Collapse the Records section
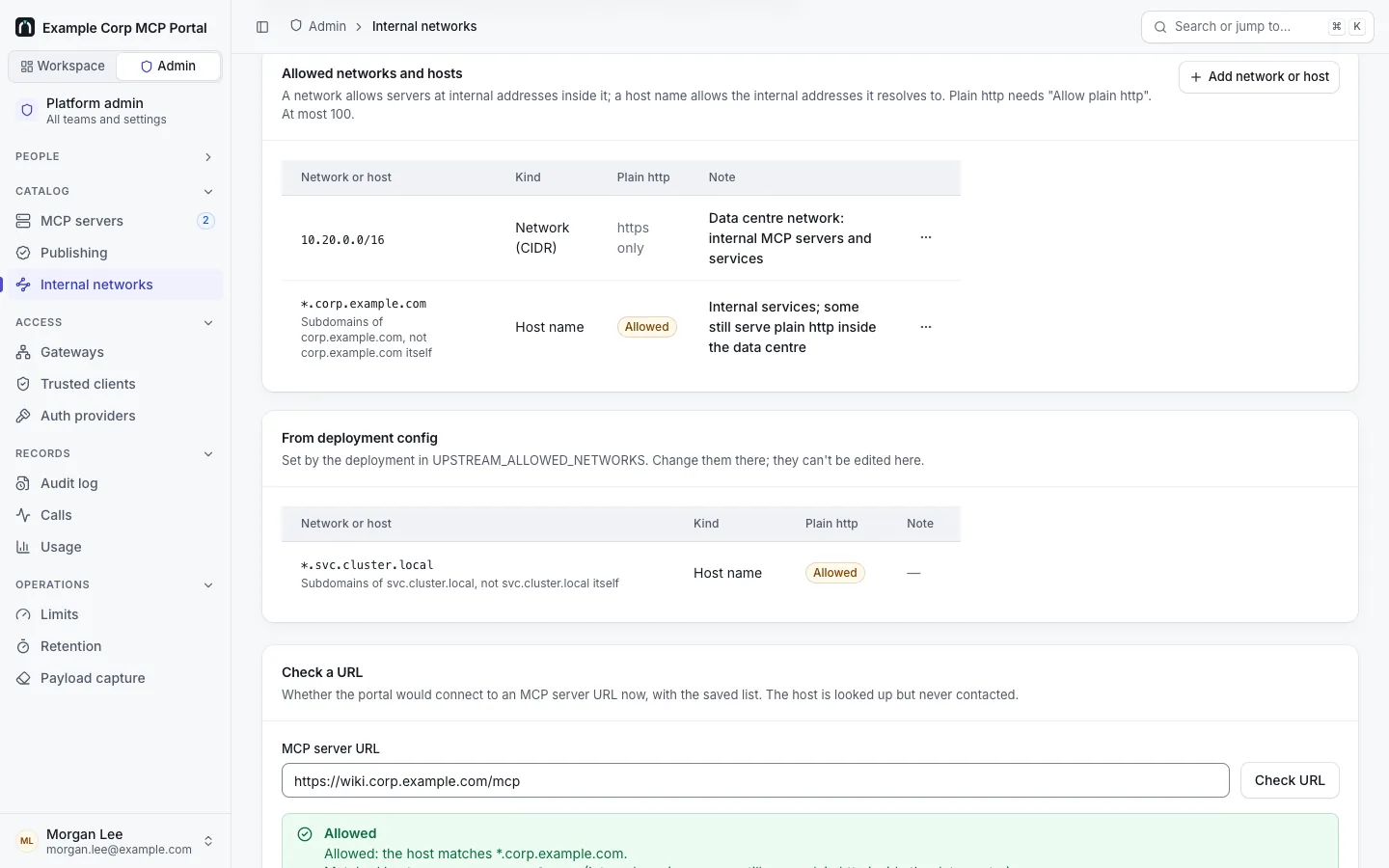Image resolution: width=1389 pixels, height=868 pixels. (x=208, y=454)
